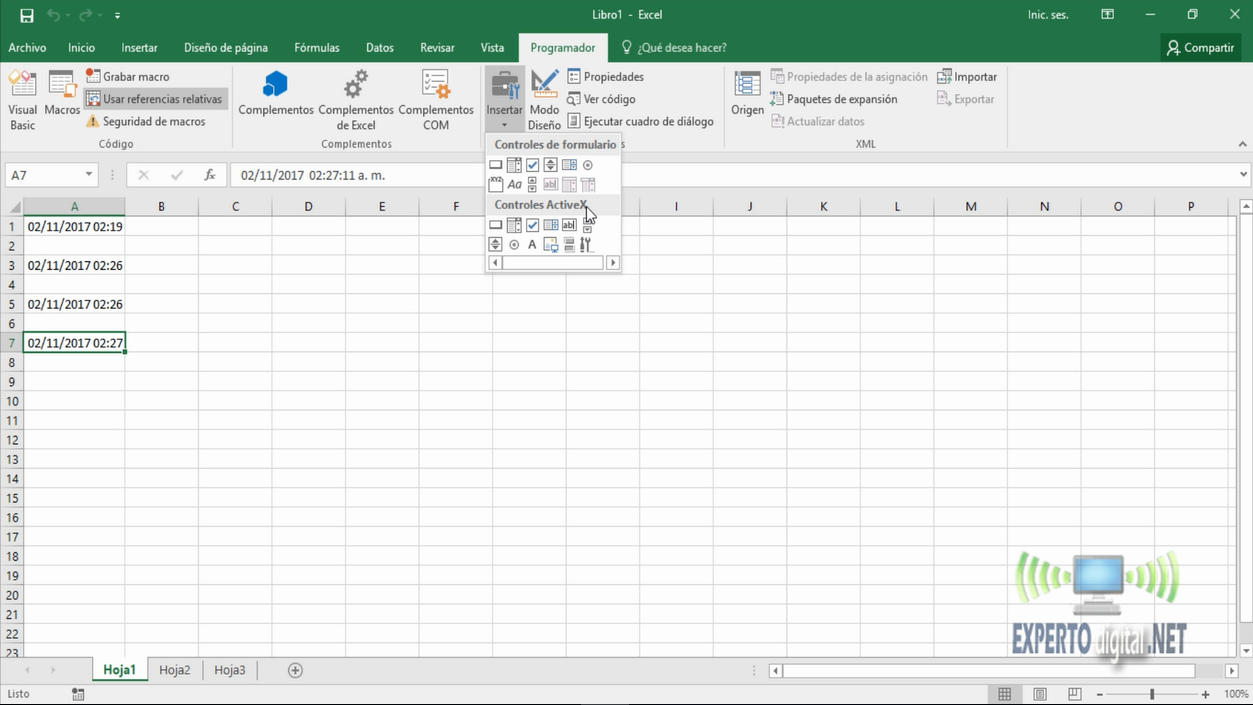Open the Visual Basic editor
1253x705 pixels.
tap(22, 100)
